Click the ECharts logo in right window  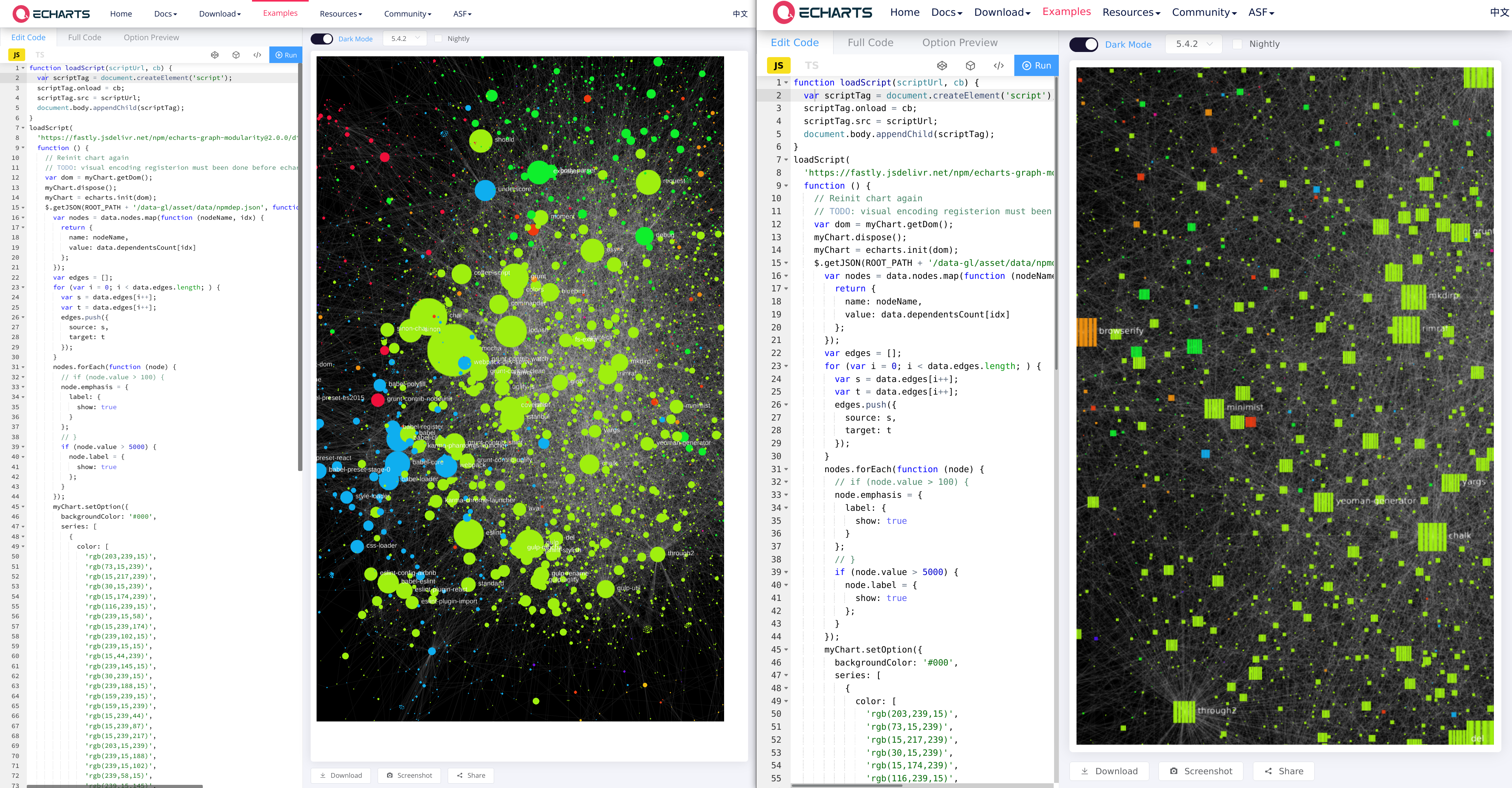coord(822,12)
